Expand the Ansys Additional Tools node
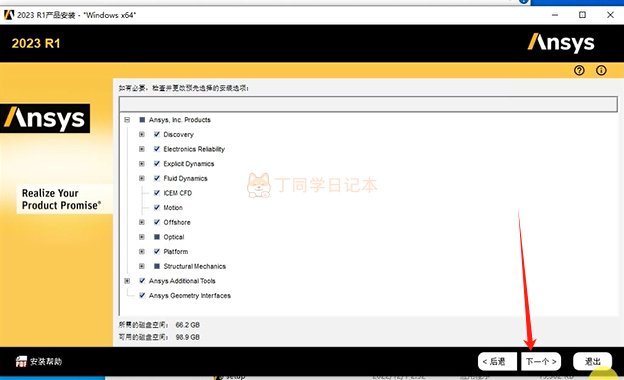 127,281
